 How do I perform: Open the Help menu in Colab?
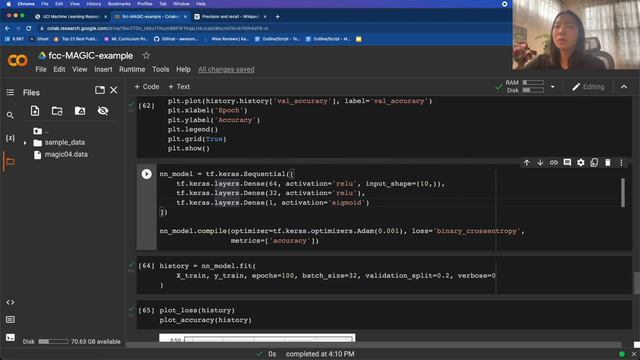(183, 69)
